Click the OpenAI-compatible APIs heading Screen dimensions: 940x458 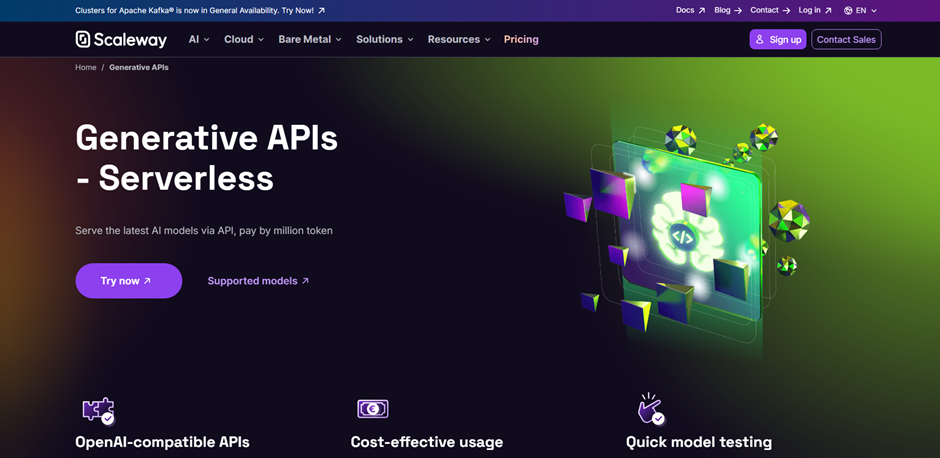click(162, 442)
